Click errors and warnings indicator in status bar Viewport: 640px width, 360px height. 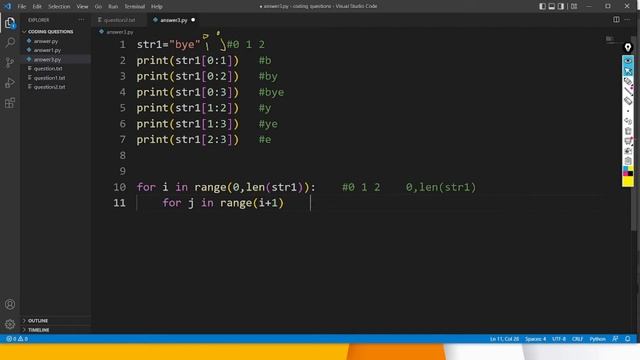point(17,339)
